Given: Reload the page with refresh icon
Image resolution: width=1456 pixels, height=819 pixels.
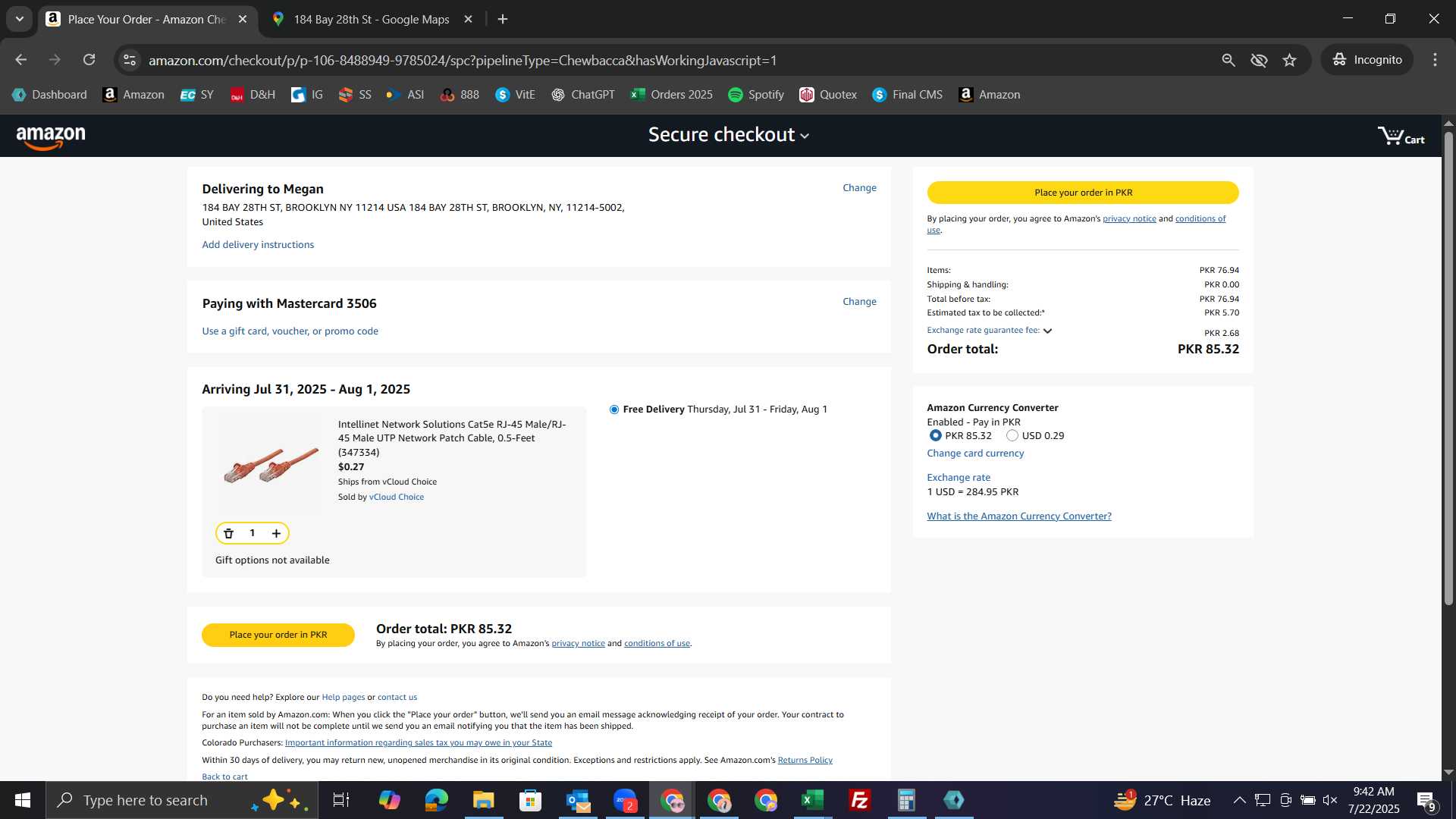Looking at the screenshot, I should (89, 60).
